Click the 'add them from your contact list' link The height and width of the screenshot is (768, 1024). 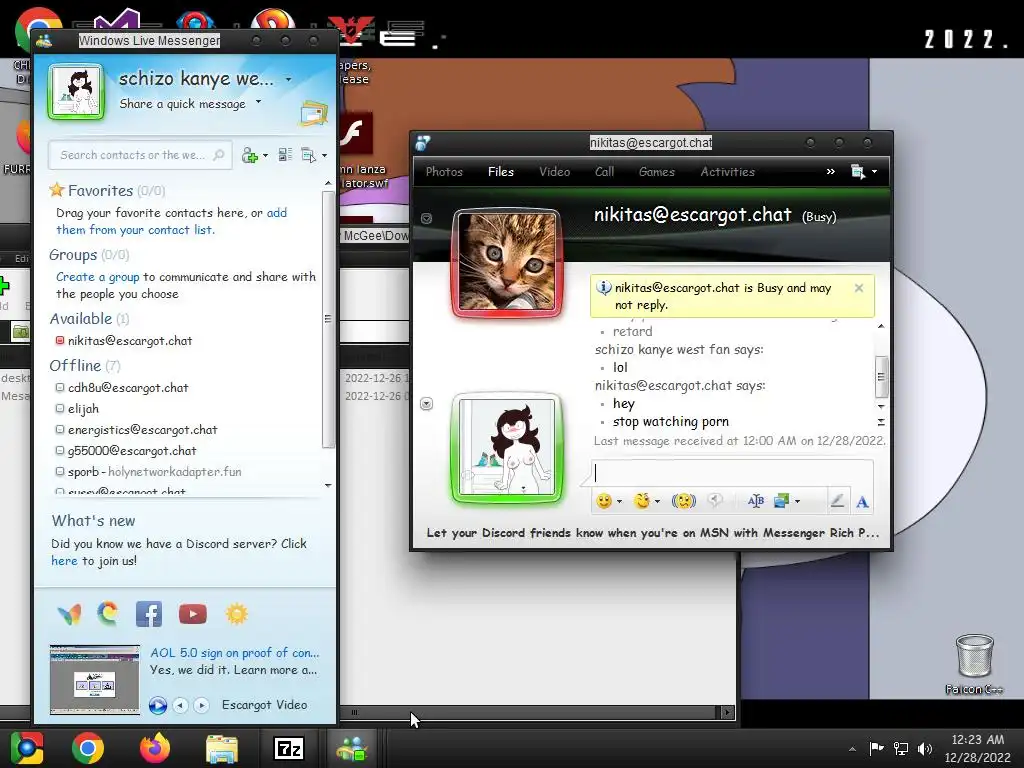click(x=171, y=221)
